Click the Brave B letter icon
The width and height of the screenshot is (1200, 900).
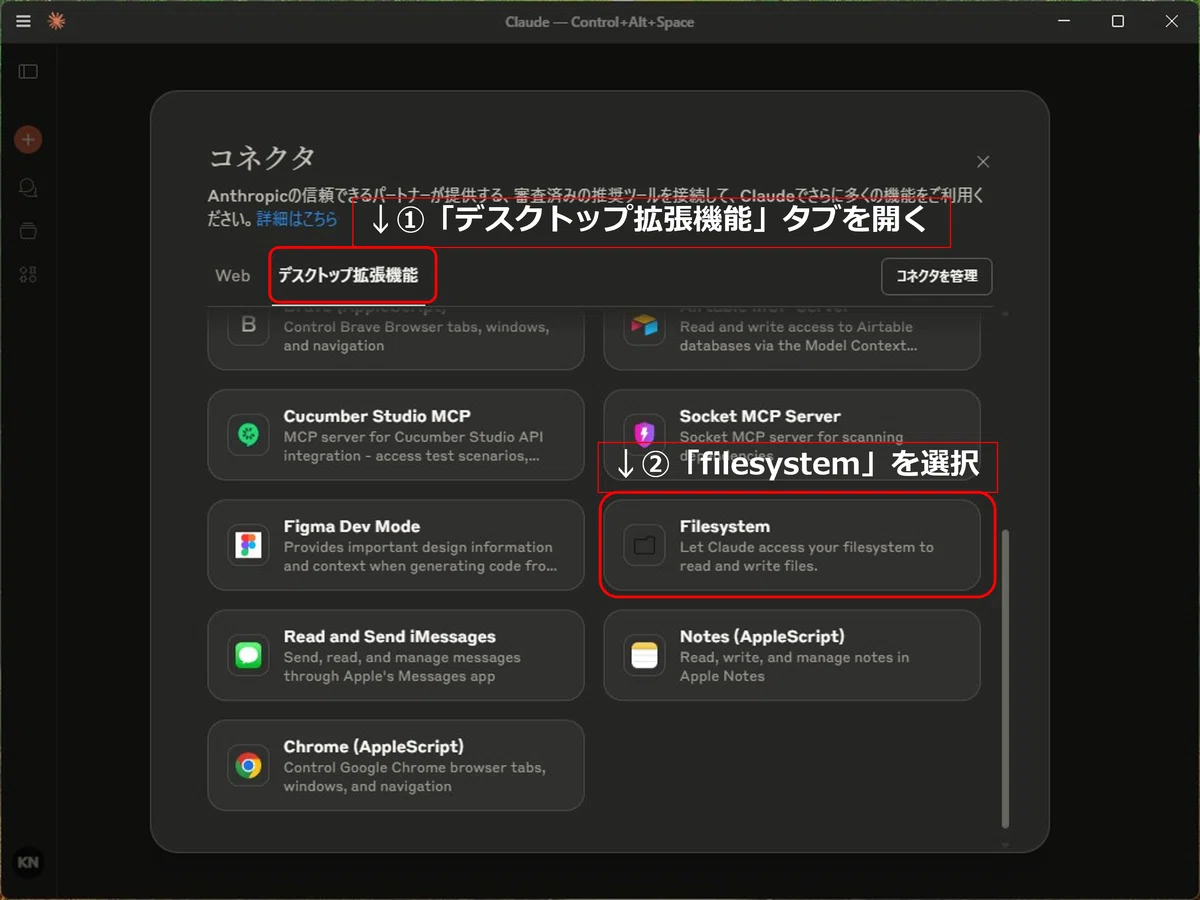[248, 326]
